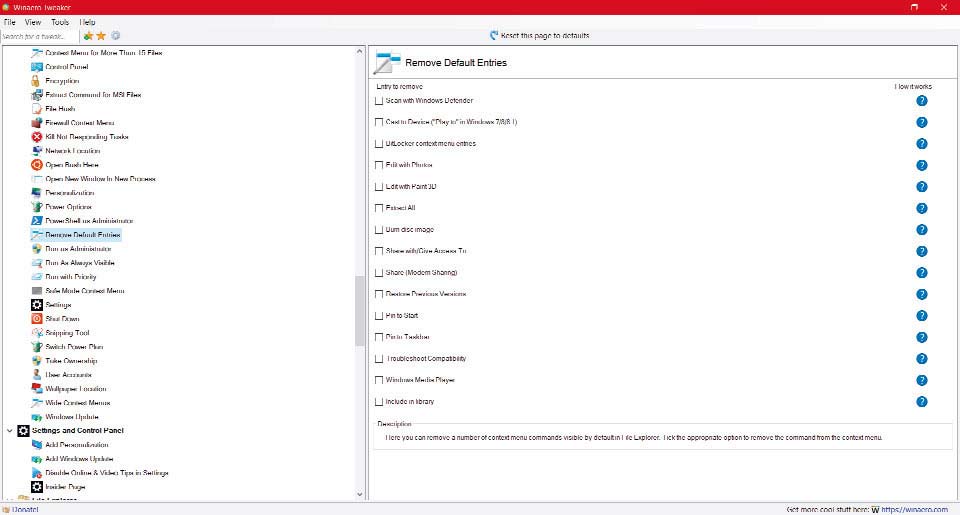Click tree scrollbar down arrow
Screen dimensions: 960x515
point(359,494)
